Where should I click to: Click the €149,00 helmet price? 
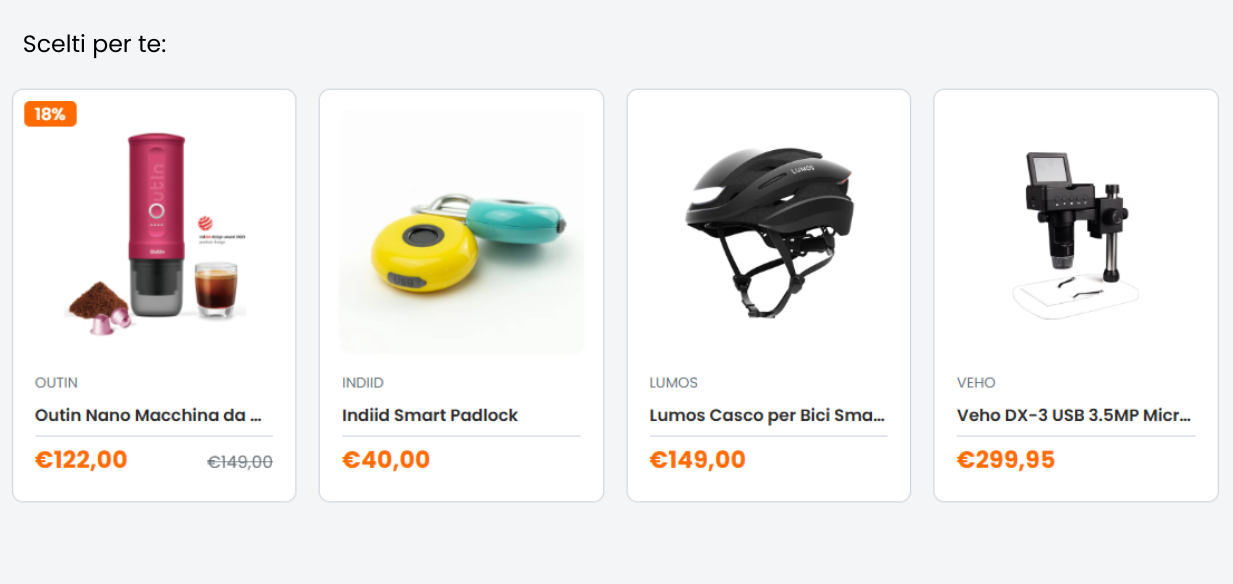pos(698,460)
